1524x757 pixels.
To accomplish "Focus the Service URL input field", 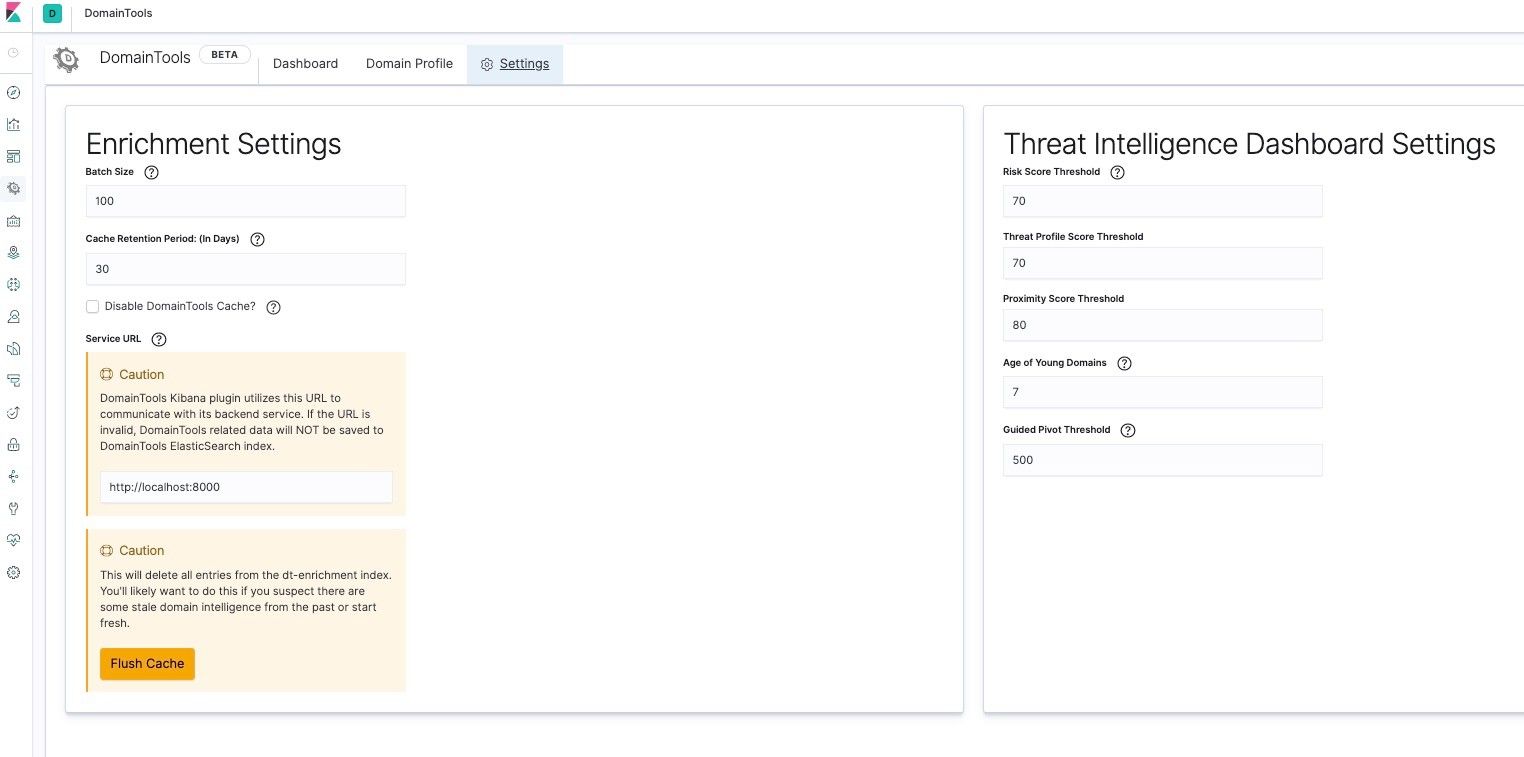I will click(246, 487).
